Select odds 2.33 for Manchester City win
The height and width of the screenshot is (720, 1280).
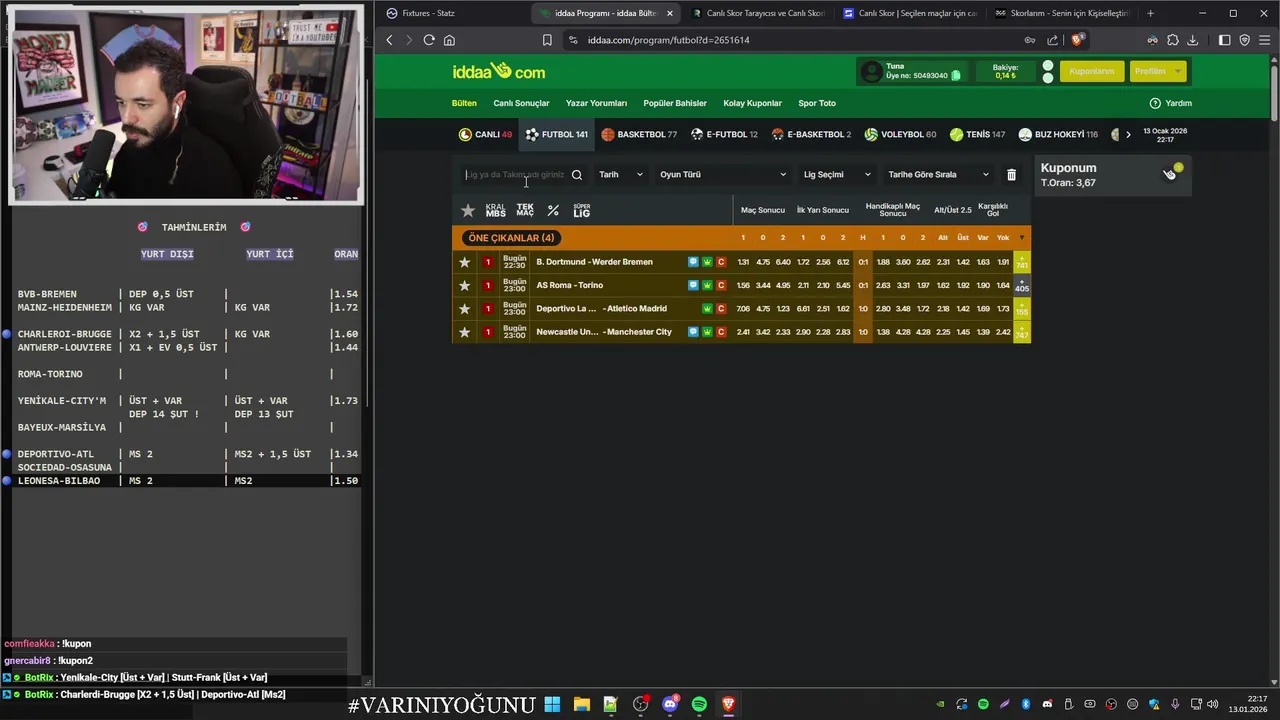click(783, 332)
